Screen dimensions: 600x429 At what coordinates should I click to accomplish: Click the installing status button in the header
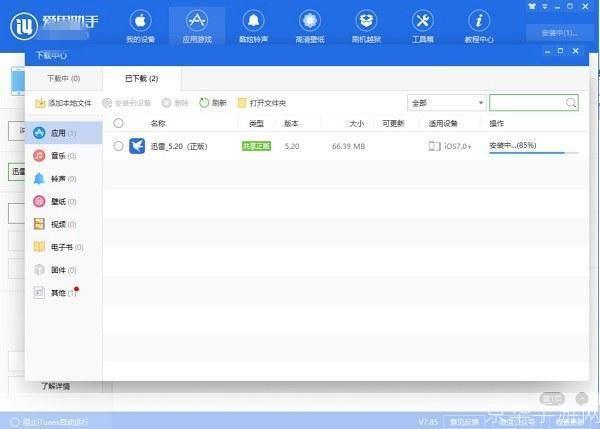pyautogui.click(x=559, y=33)
